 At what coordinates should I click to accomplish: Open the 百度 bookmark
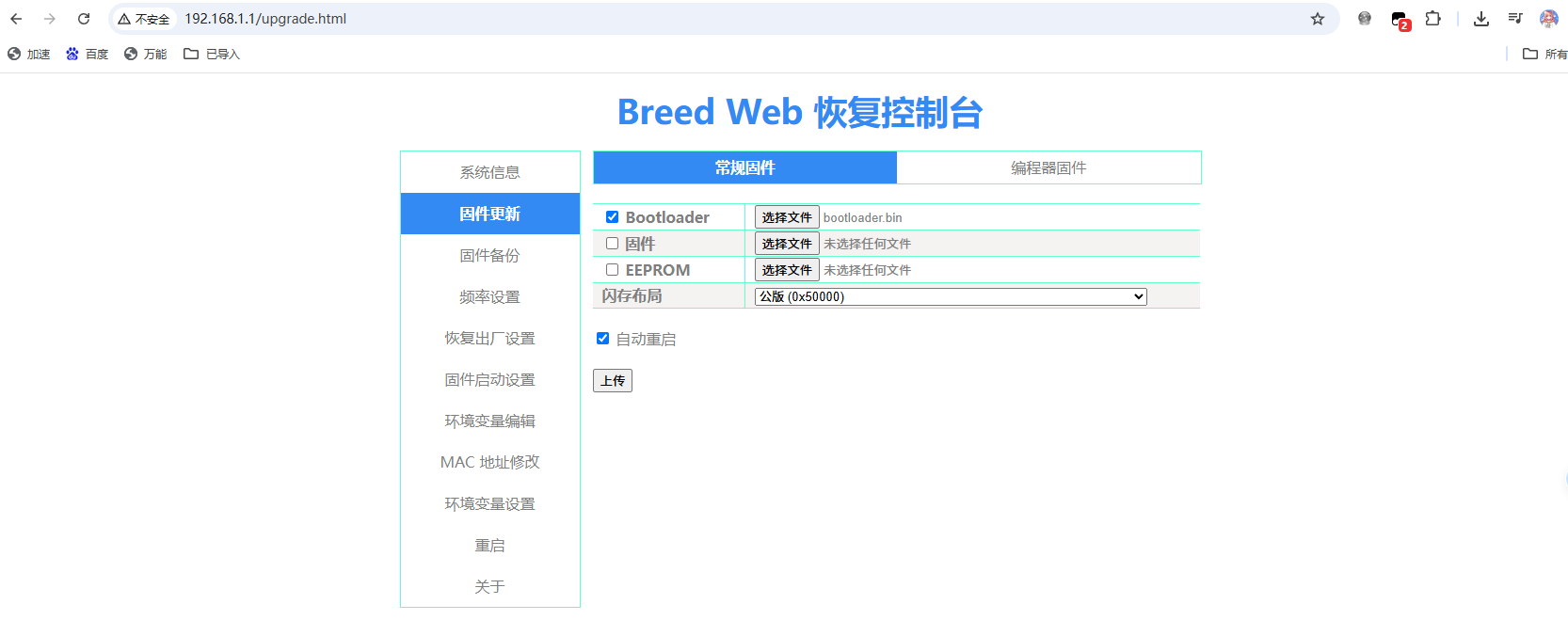[x=87, y=55]
